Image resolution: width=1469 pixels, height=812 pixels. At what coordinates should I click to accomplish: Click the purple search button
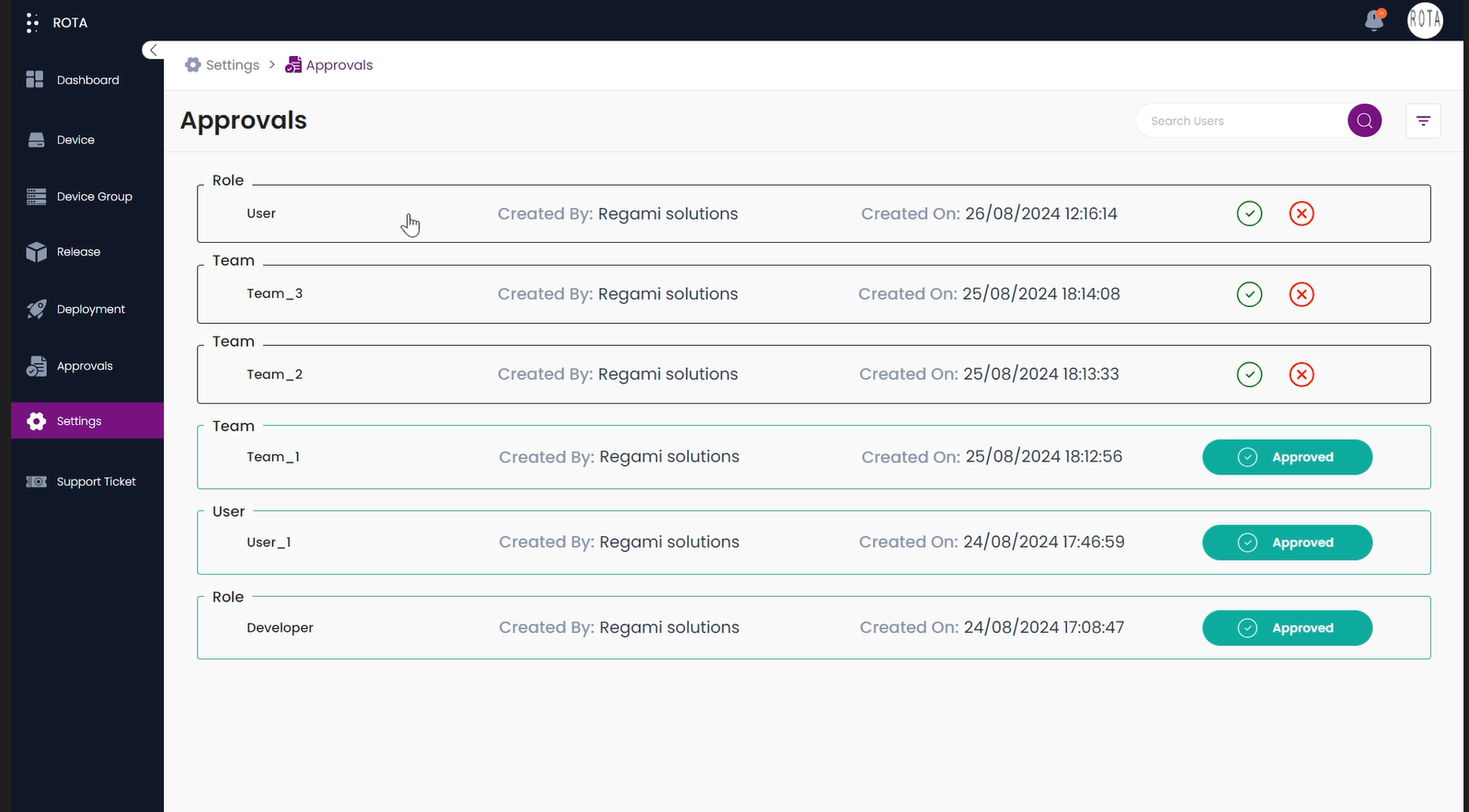coord(1365,120)
